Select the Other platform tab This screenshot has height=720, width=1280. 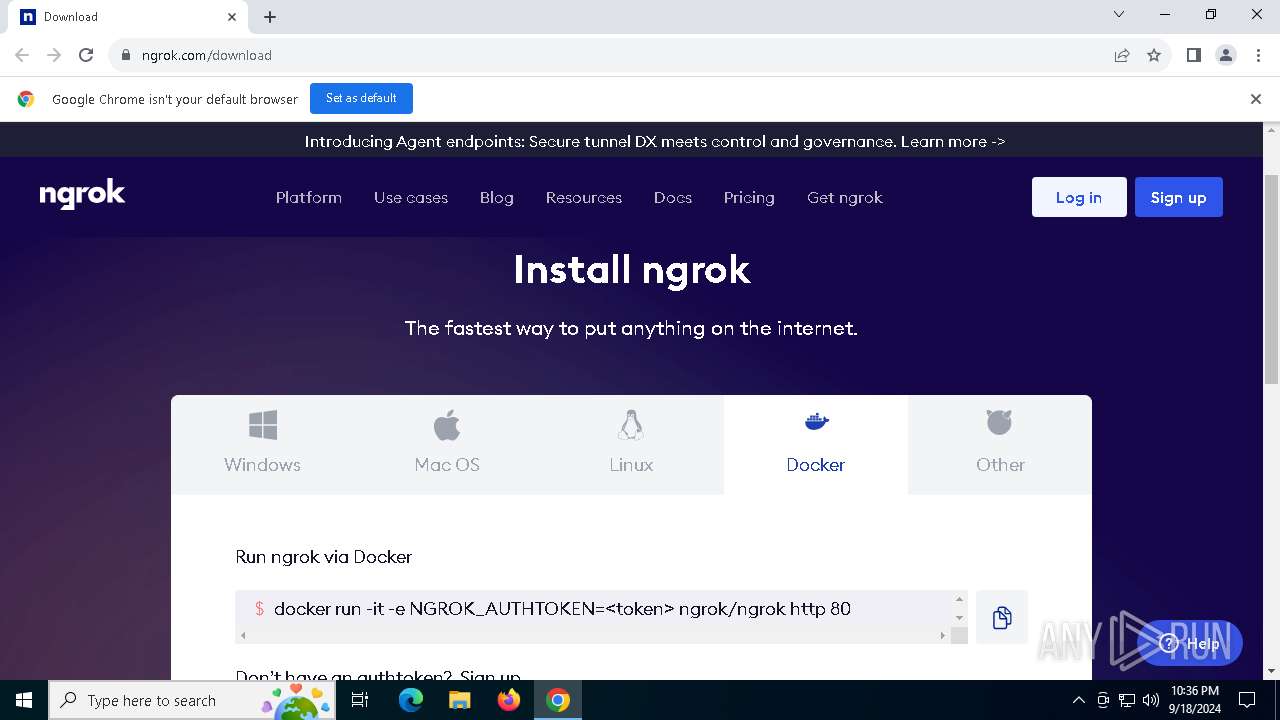[x=1000, y=444]
